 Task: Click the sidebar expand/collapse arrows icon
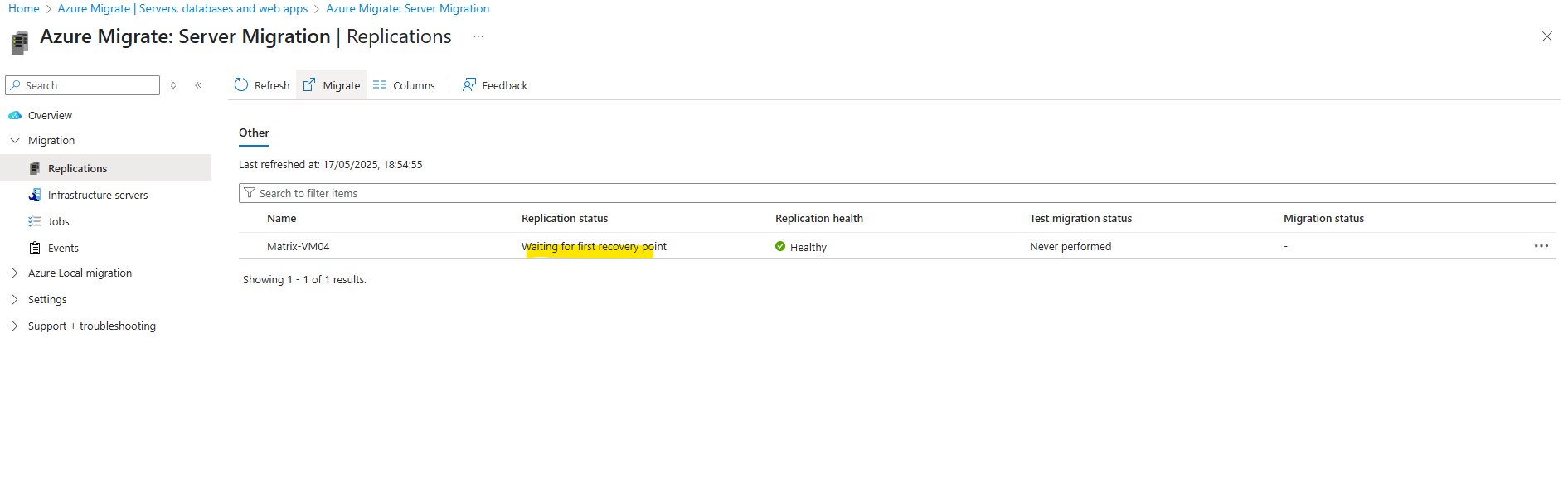point(173,85)
